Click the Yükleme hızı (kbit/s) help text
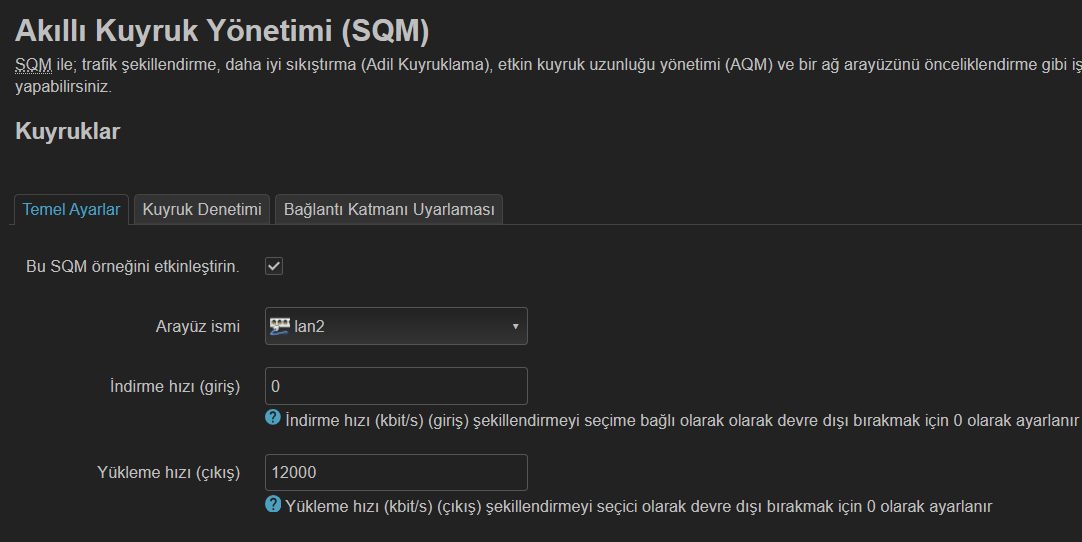This screenshot has width=1082, height=542. click(638, 506)
